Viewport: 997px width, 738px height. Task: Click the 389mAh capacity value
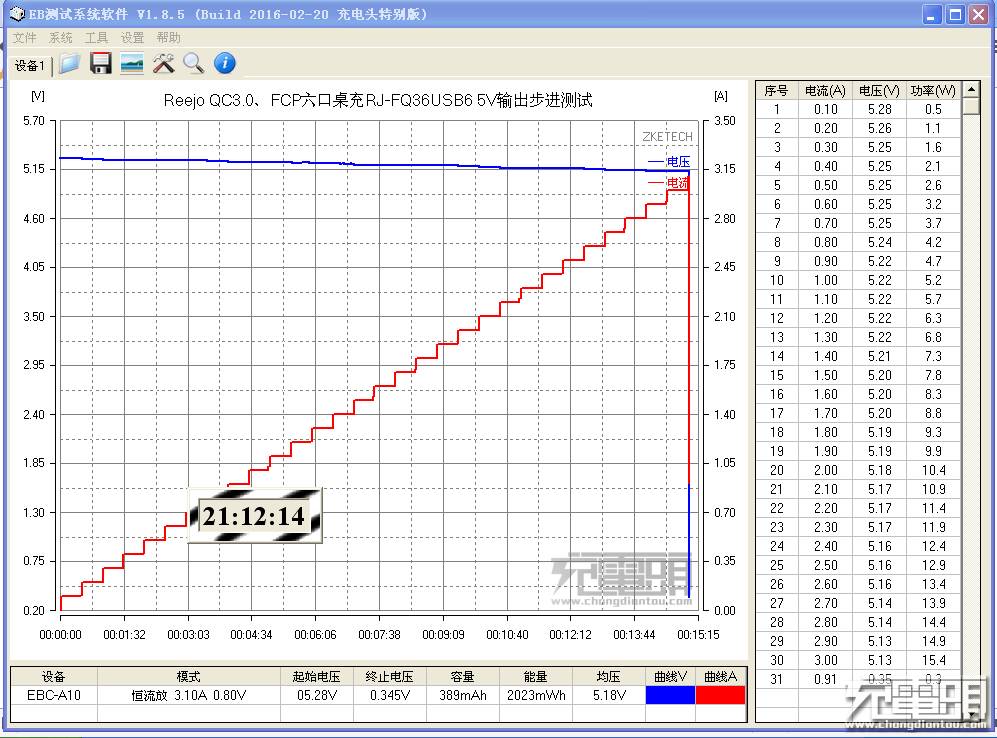coord(462,695)
